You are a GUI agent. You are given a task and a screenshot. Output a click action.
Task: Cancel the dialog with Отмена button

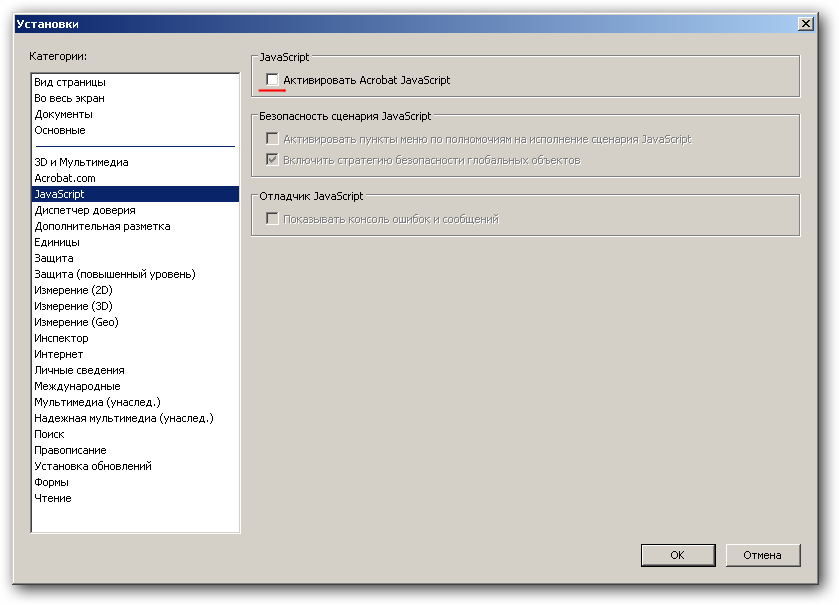(762, 555)
